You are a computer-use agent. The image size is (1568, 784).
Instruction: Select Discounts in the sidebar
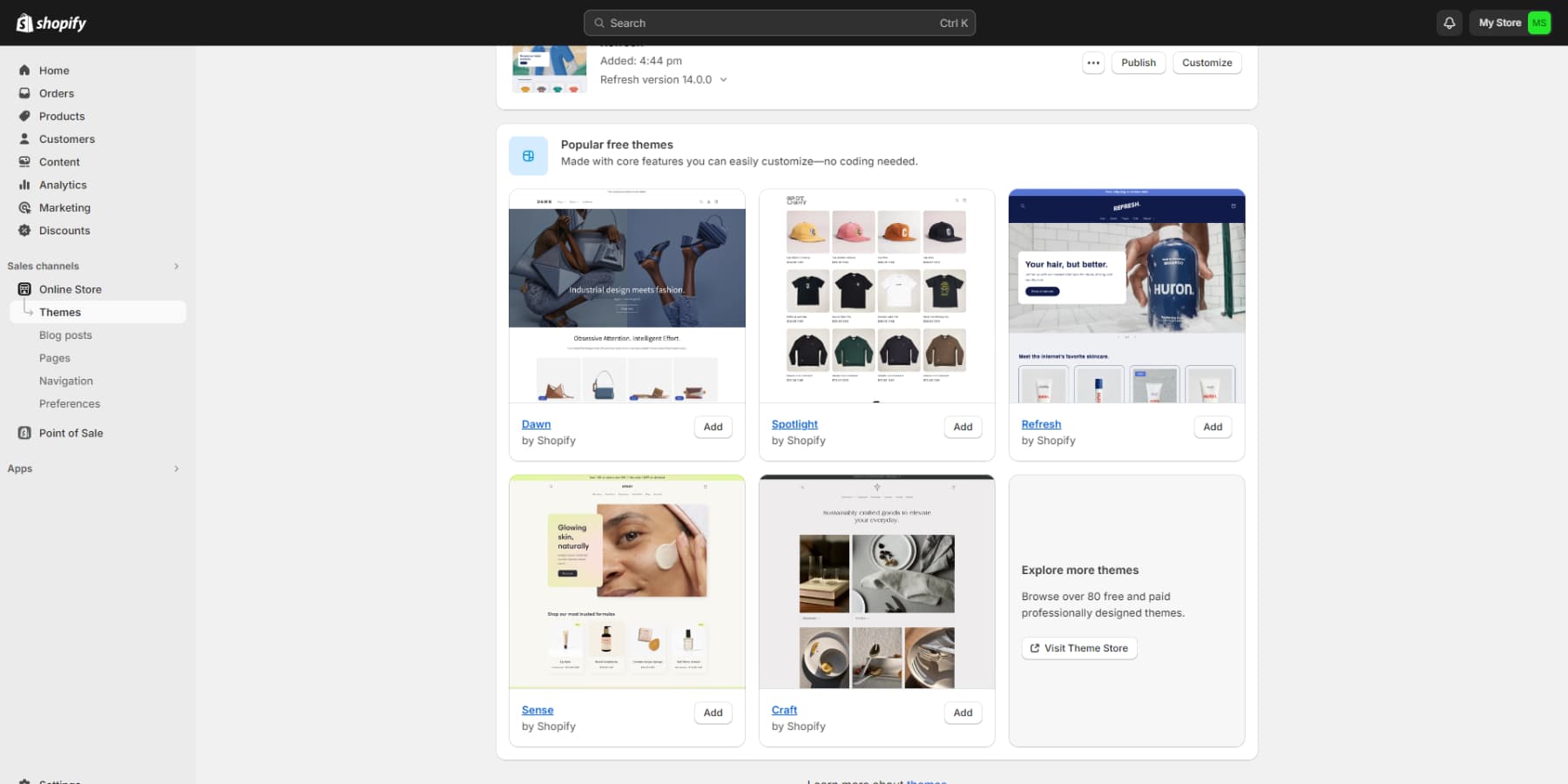tap(64, 231)
